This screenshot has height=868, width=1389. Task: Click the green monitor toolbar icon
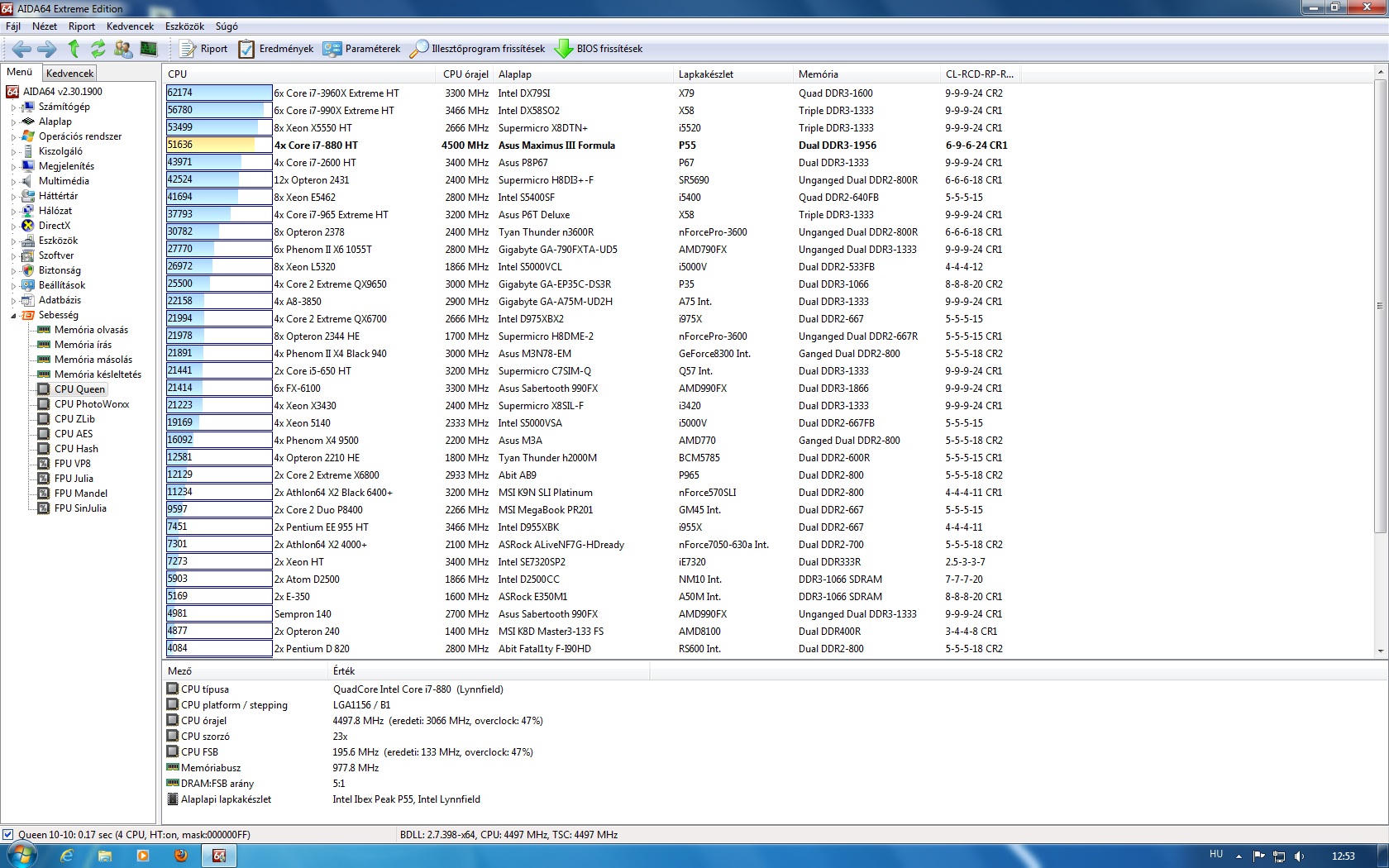[149, 49]
